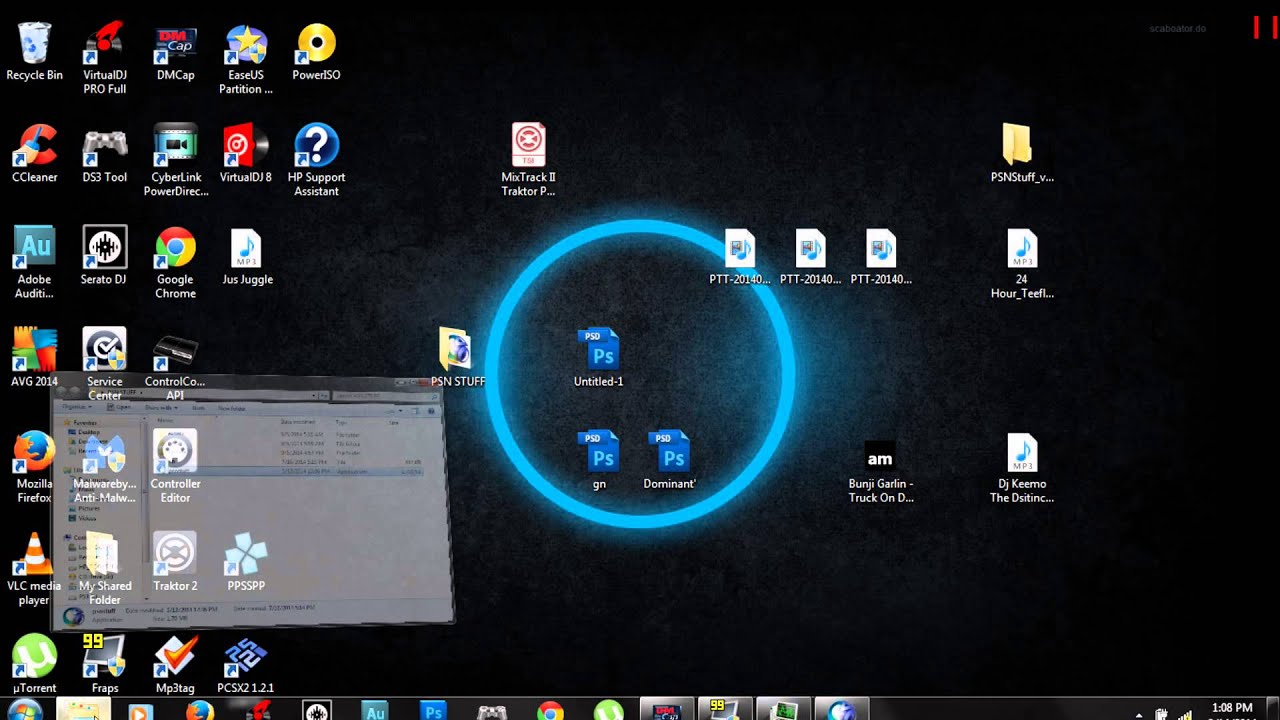Open Adobe Audition taskbar button
The image size is (1280, 720).
point(375,711)
